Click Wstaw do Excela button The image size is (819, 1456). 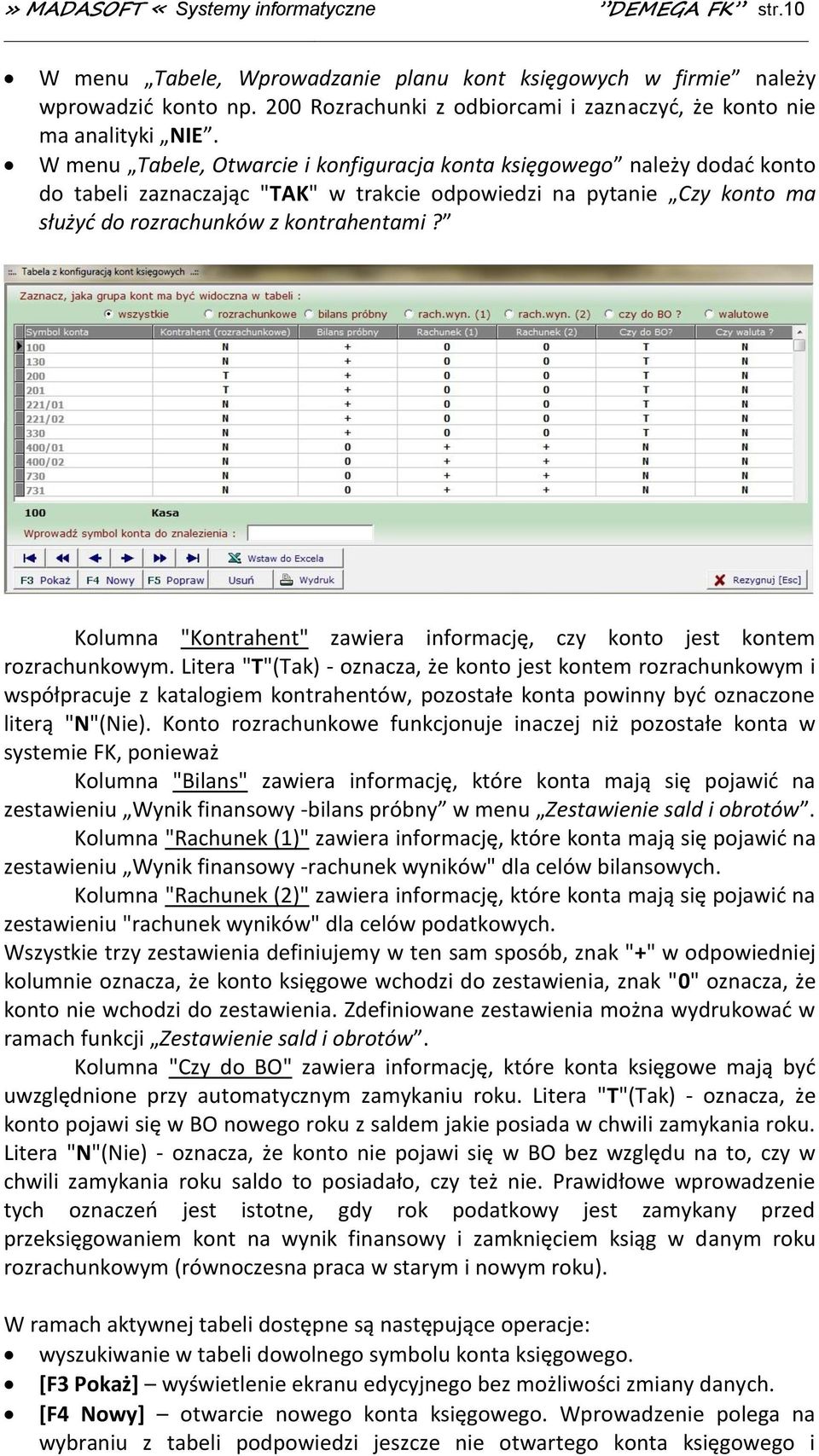pyautogui.click(x=276, y=559)
